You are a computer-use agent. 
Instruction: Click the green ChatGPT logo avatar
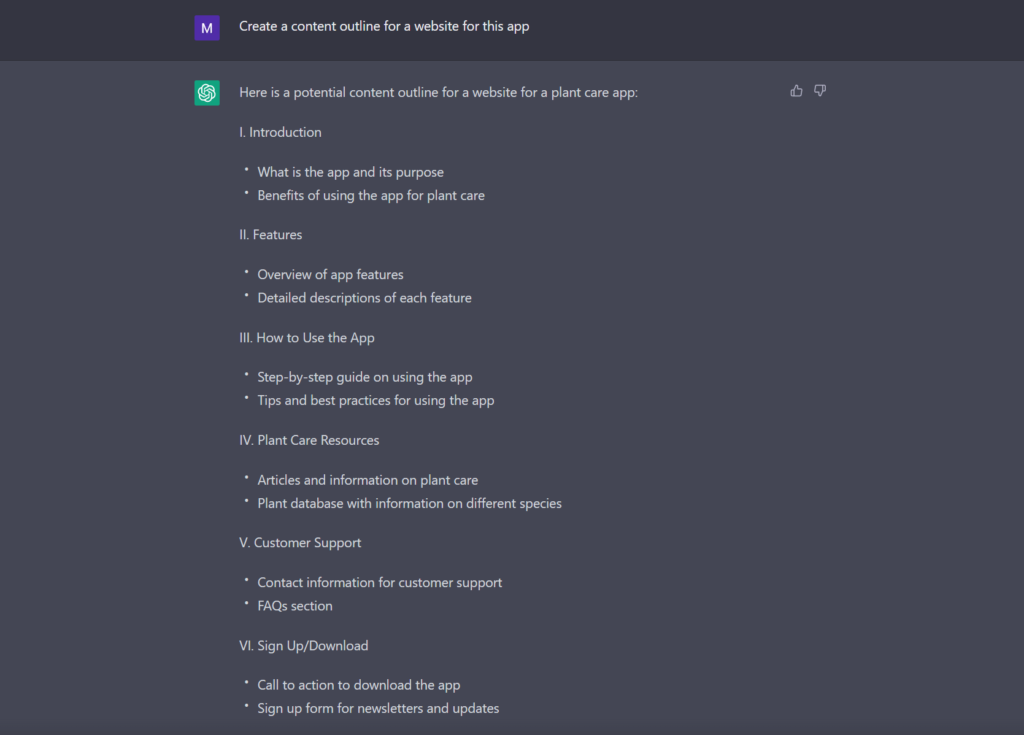pos(207,93)
